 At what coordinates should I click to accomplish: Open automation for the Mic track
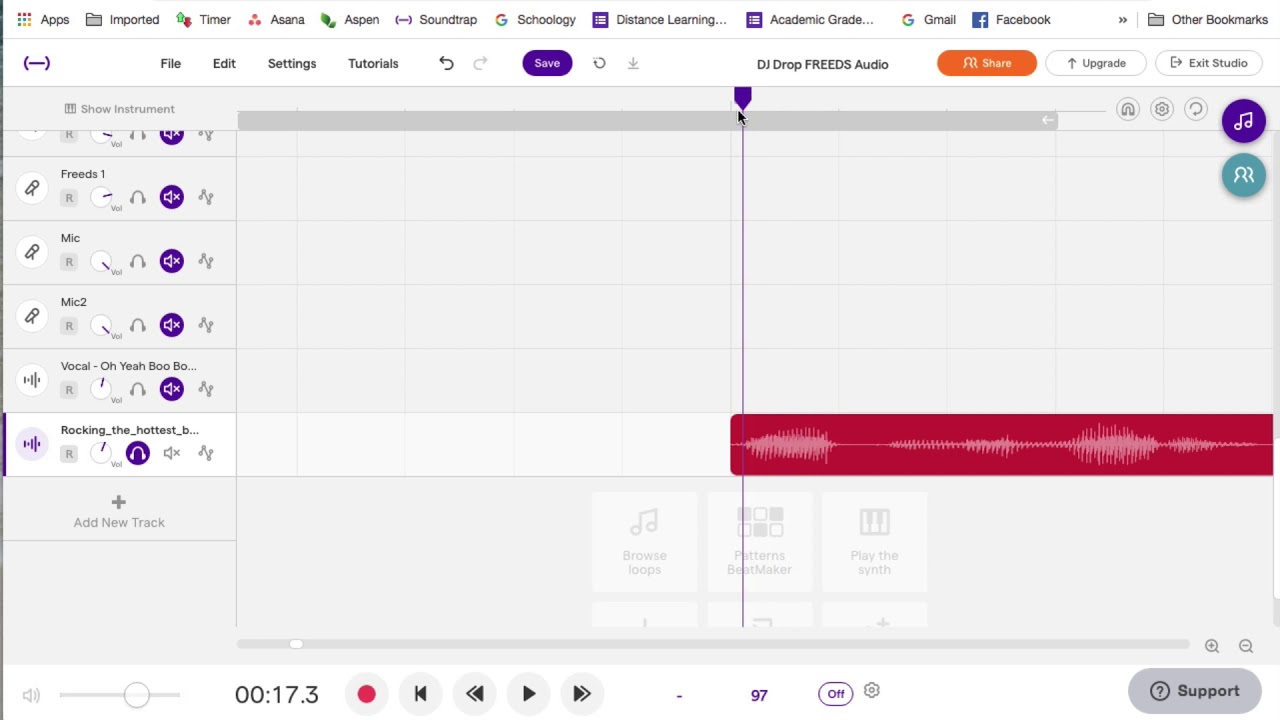point(206,261)
